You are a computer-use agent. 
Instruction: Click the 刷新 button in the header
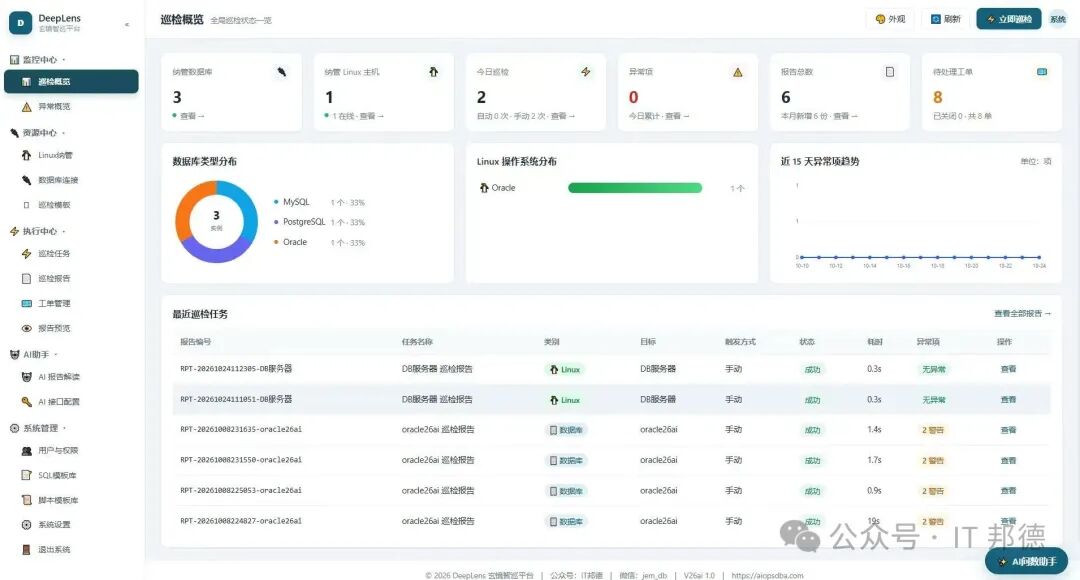[x=945, y=19]
